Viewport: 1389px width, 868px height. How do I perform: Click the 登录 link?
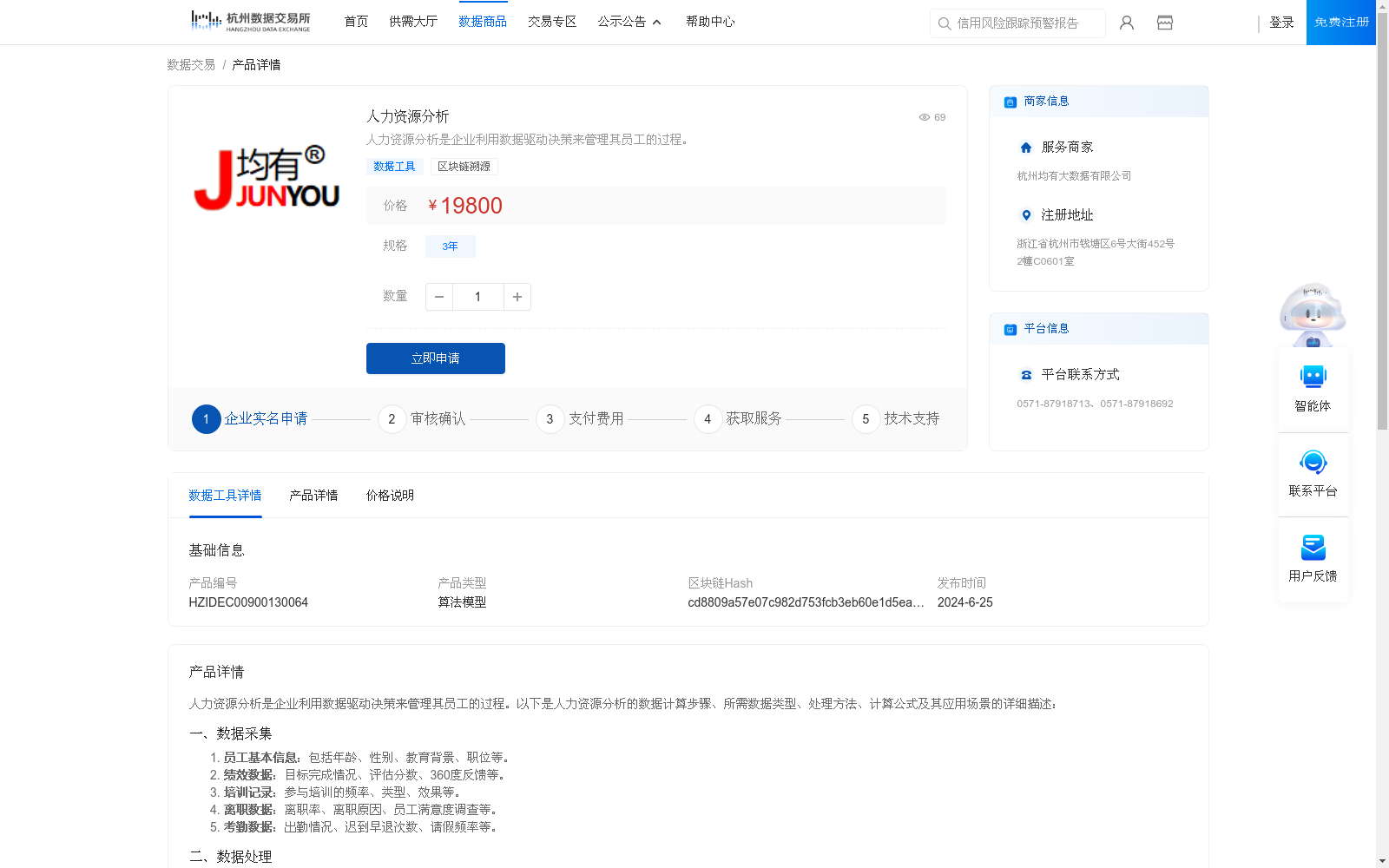click(x=1281, y=23)
